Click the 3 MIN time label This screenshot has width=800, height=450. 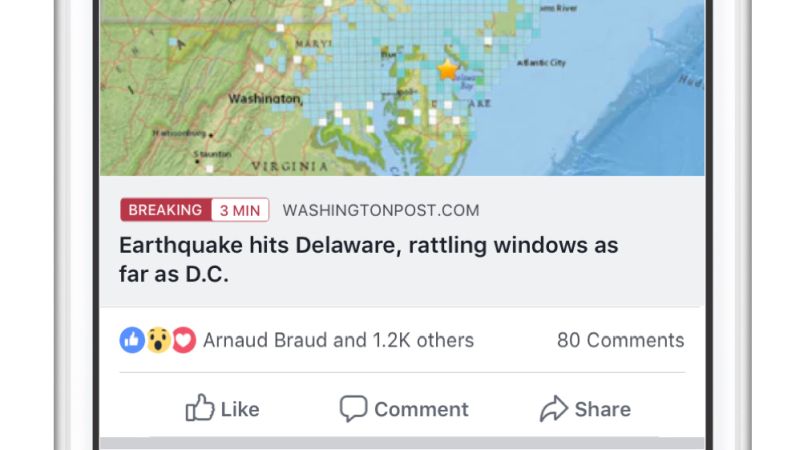240,210
